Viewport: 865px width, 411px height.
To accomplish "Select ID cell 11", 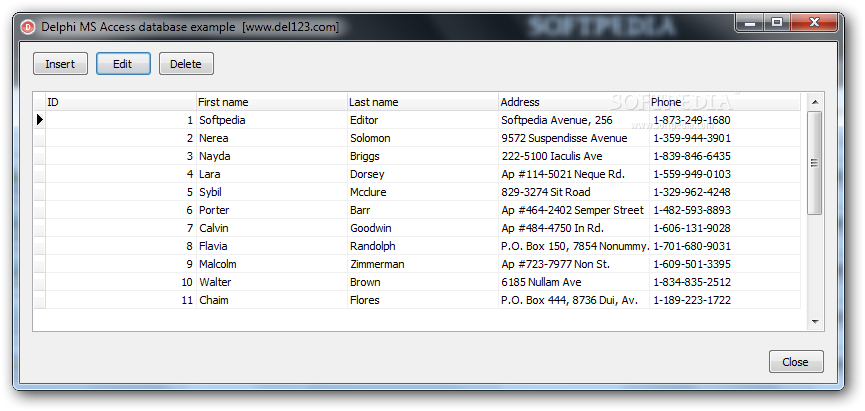I will [x=121, y=300].
